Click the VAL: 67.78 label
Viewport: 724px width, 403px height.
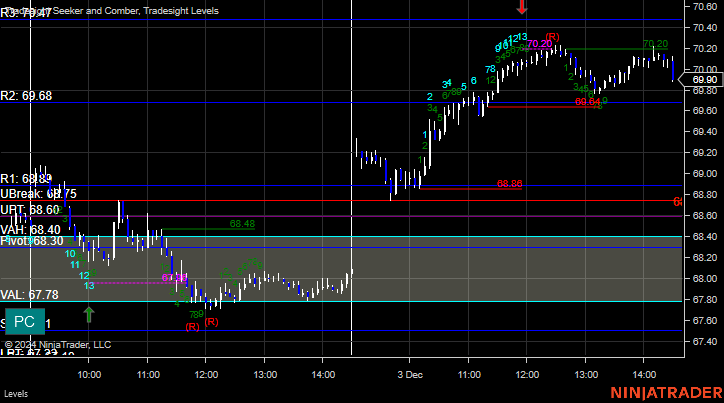[x=30, y=295]
